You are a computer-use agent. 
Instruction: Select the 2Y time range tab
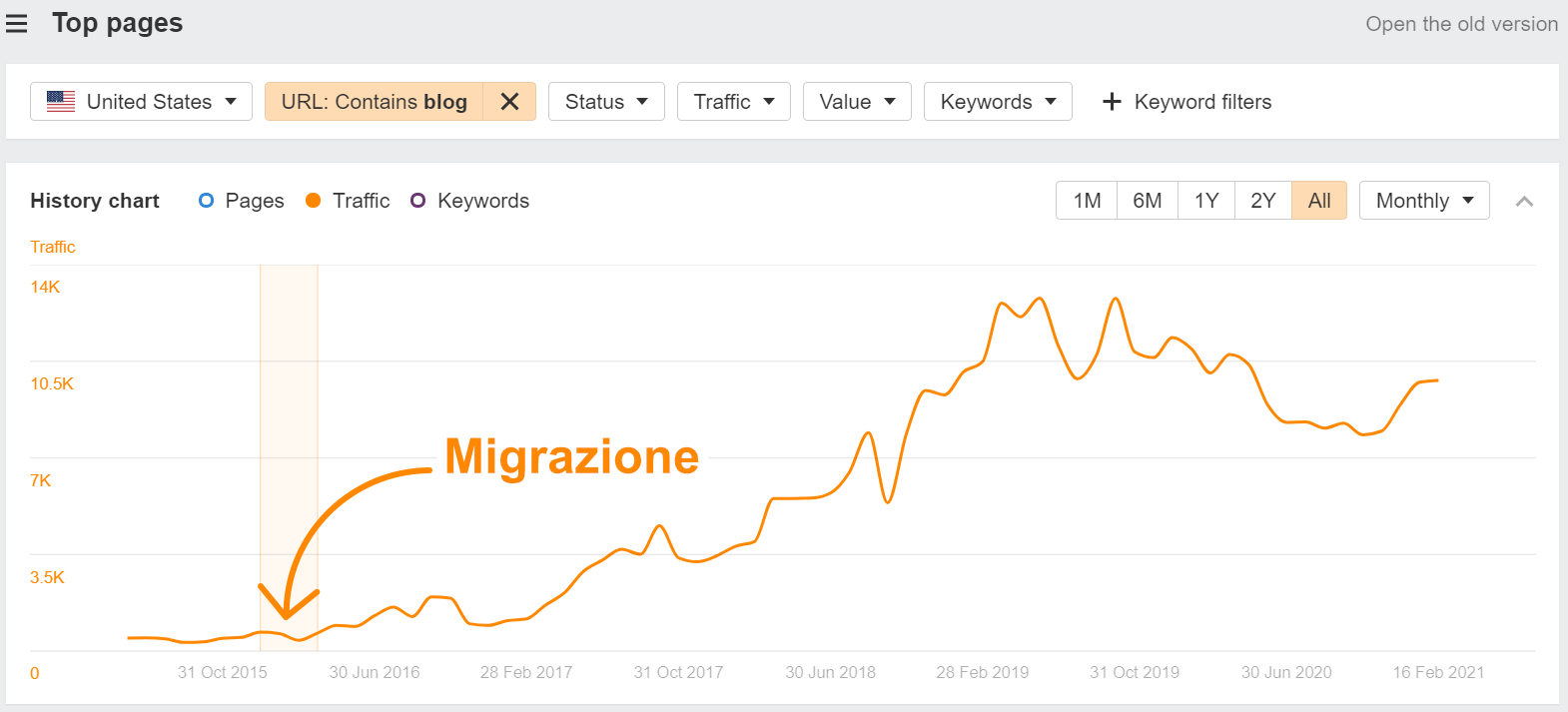point(1262,201)
